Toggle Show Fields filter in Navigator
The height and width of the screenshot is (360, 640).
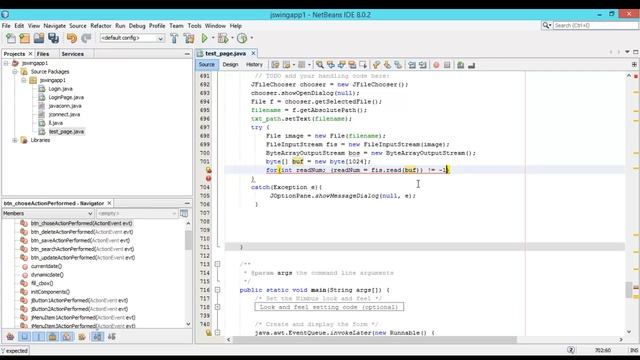(24, 337)
